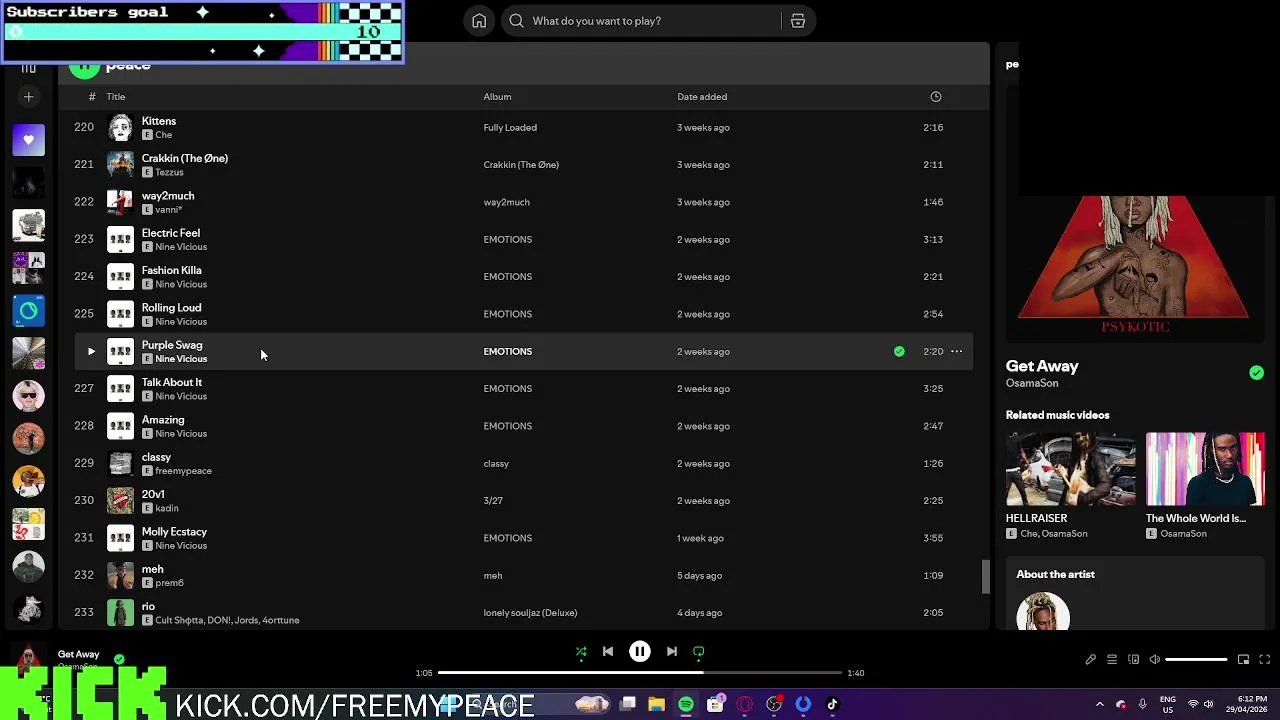The width and height of the screenshot is (1280, 720).
Task: Open the 3/27 album link
Action: pyautogui.click(x=493, y=501)
